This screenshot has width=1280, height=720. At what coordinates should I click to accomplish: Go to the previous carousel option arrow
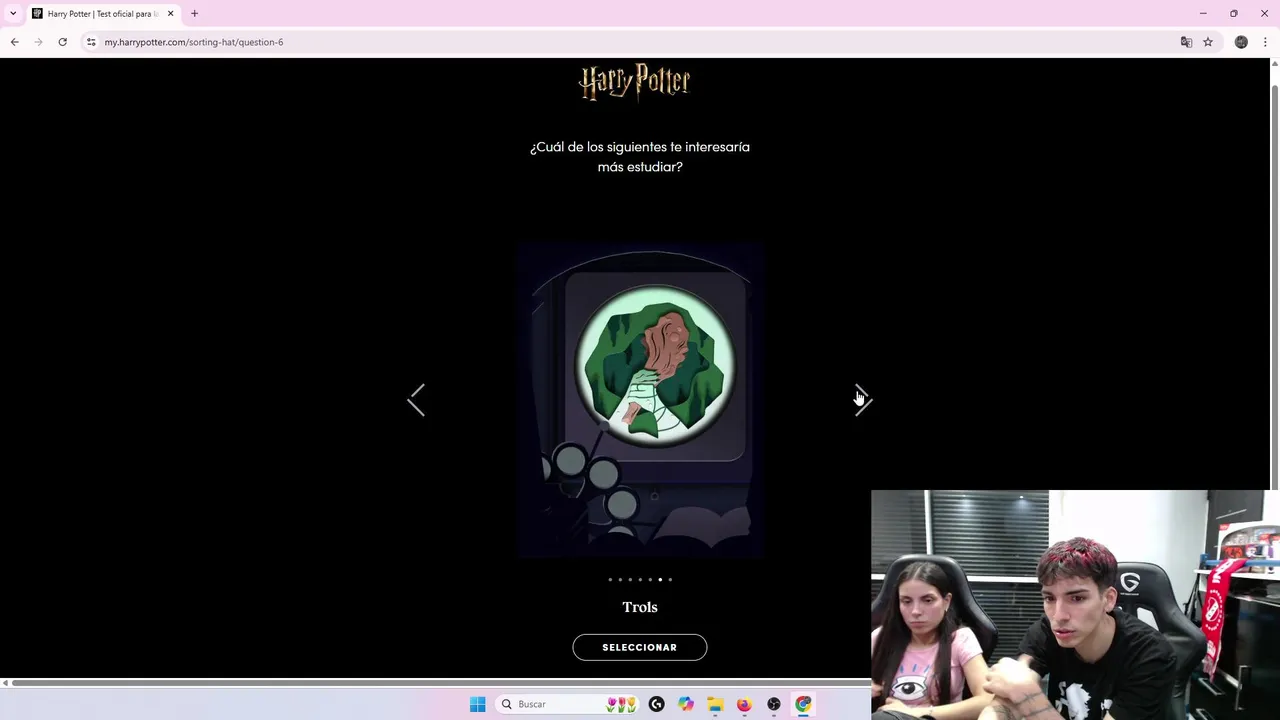tap(416, 400)
